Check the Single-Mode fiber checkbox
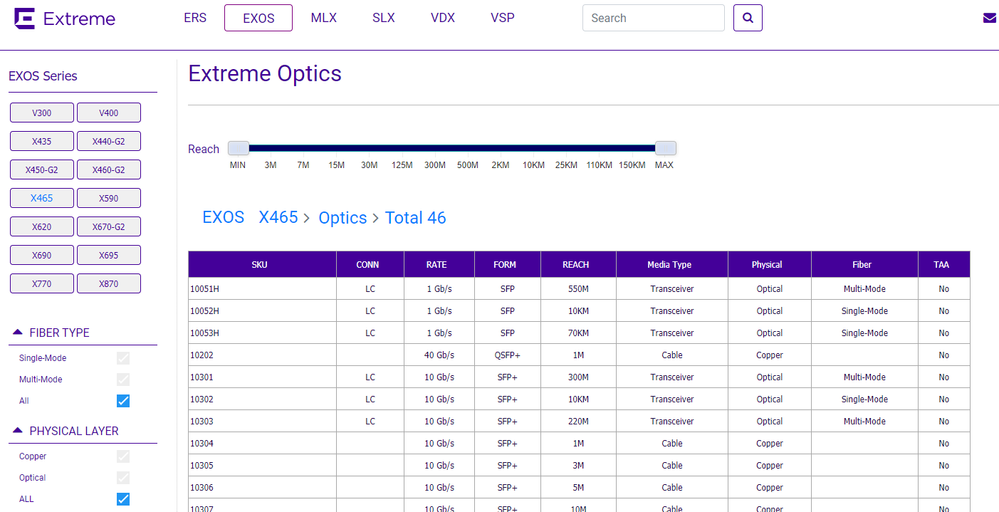 [x=123, y=358]
